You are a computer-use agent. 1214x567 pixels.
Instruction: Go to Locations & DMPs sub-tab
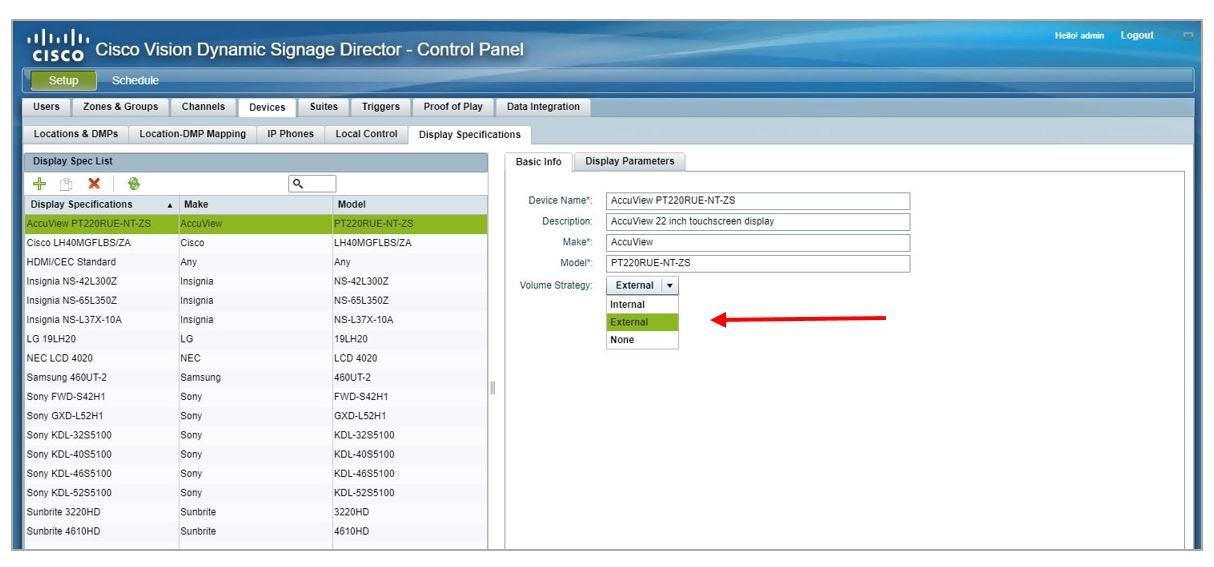(75, 134)
